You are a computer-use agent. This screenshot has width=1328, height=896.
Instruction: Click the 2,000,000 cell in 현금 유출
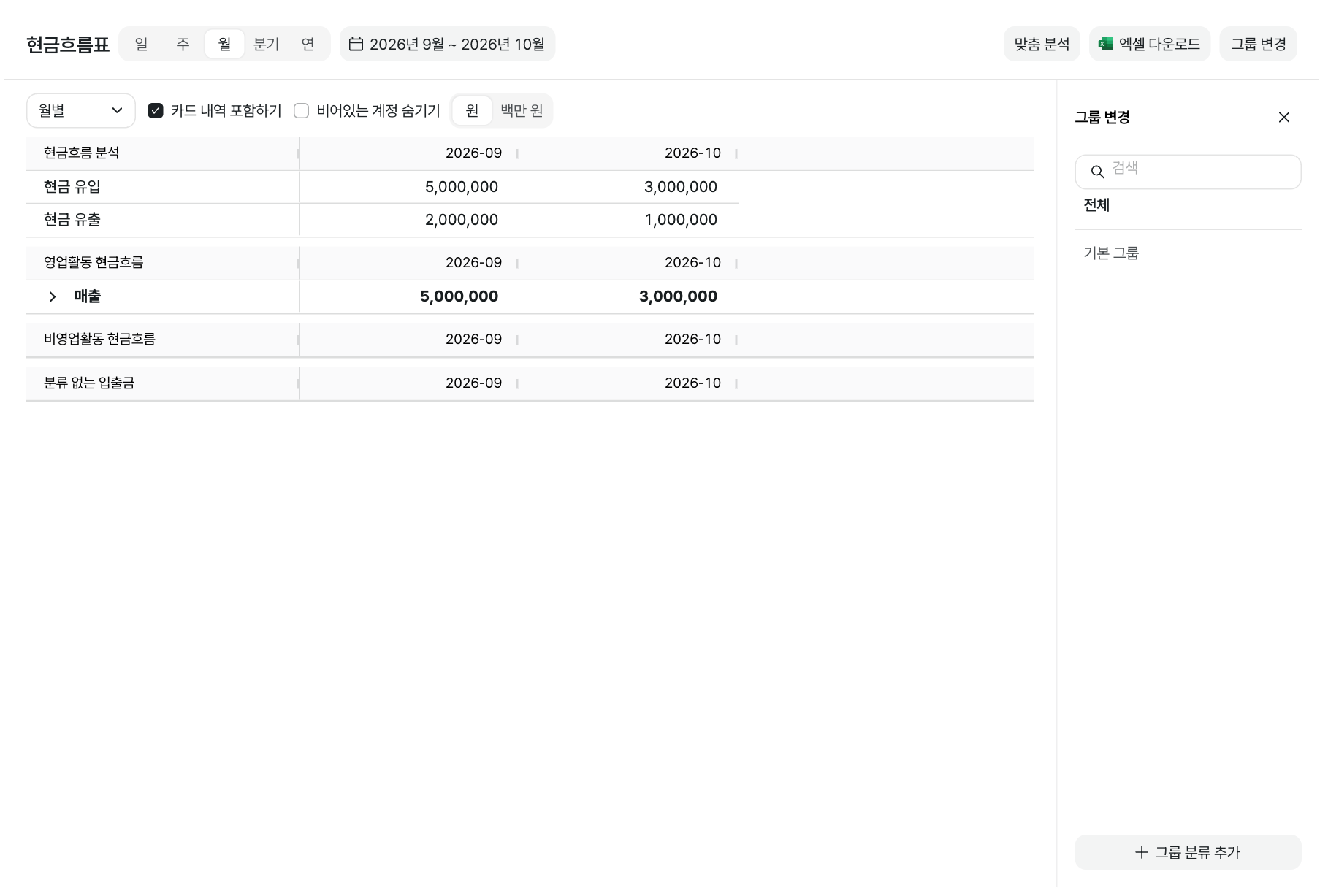[x=462, y=220]
